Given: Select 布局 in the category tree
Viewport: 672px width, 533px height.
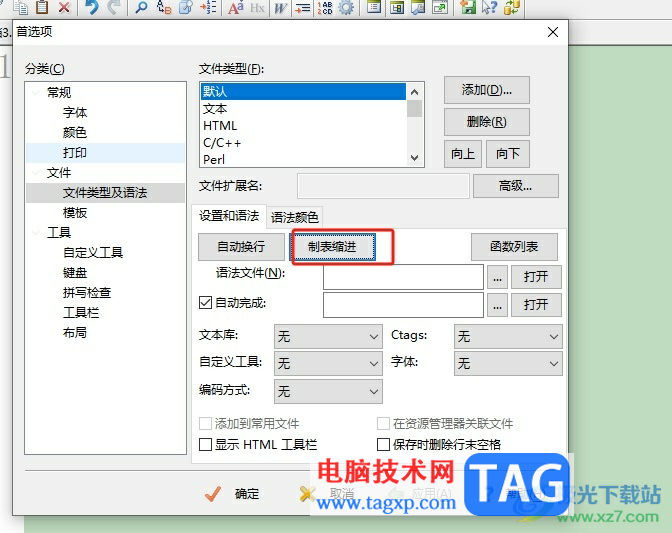Looking at the screenshot, I should point(75,332).
